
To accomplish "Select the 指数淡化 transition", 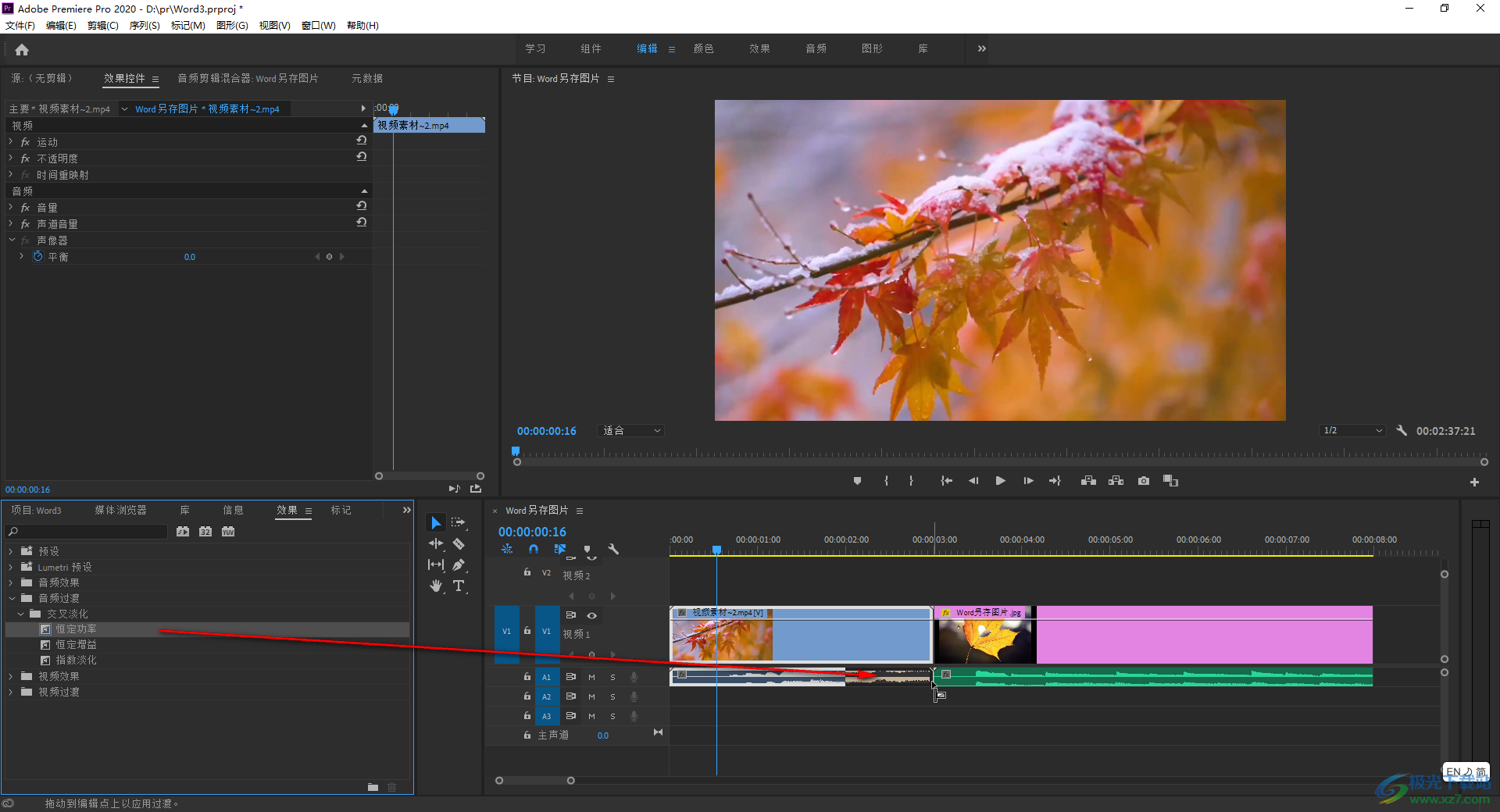I will coord(76,661).
